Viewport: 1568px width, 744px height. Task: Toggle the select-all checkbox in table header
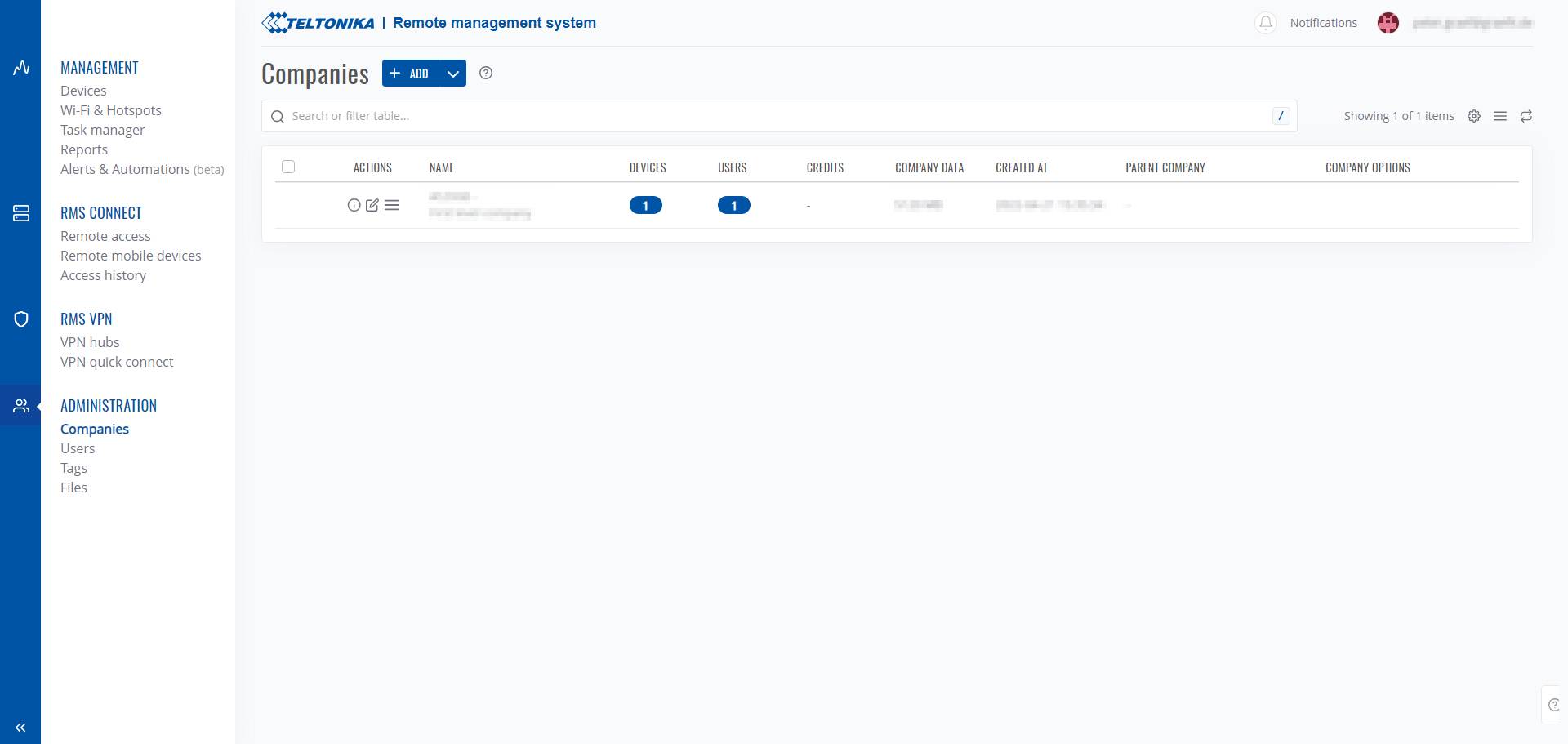tap(288, 167)
